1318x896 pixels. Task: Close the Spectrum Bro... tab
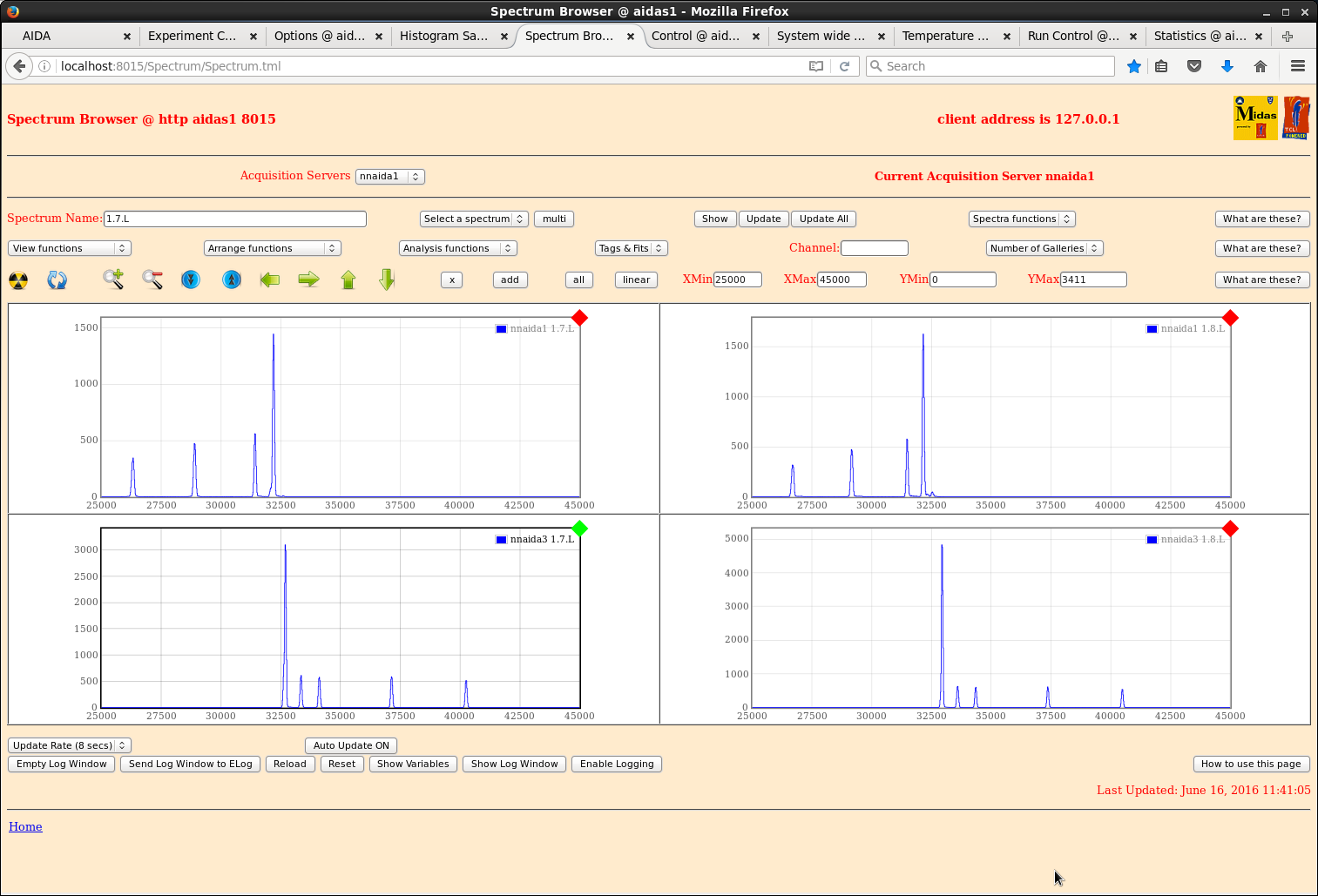[631, 37]
